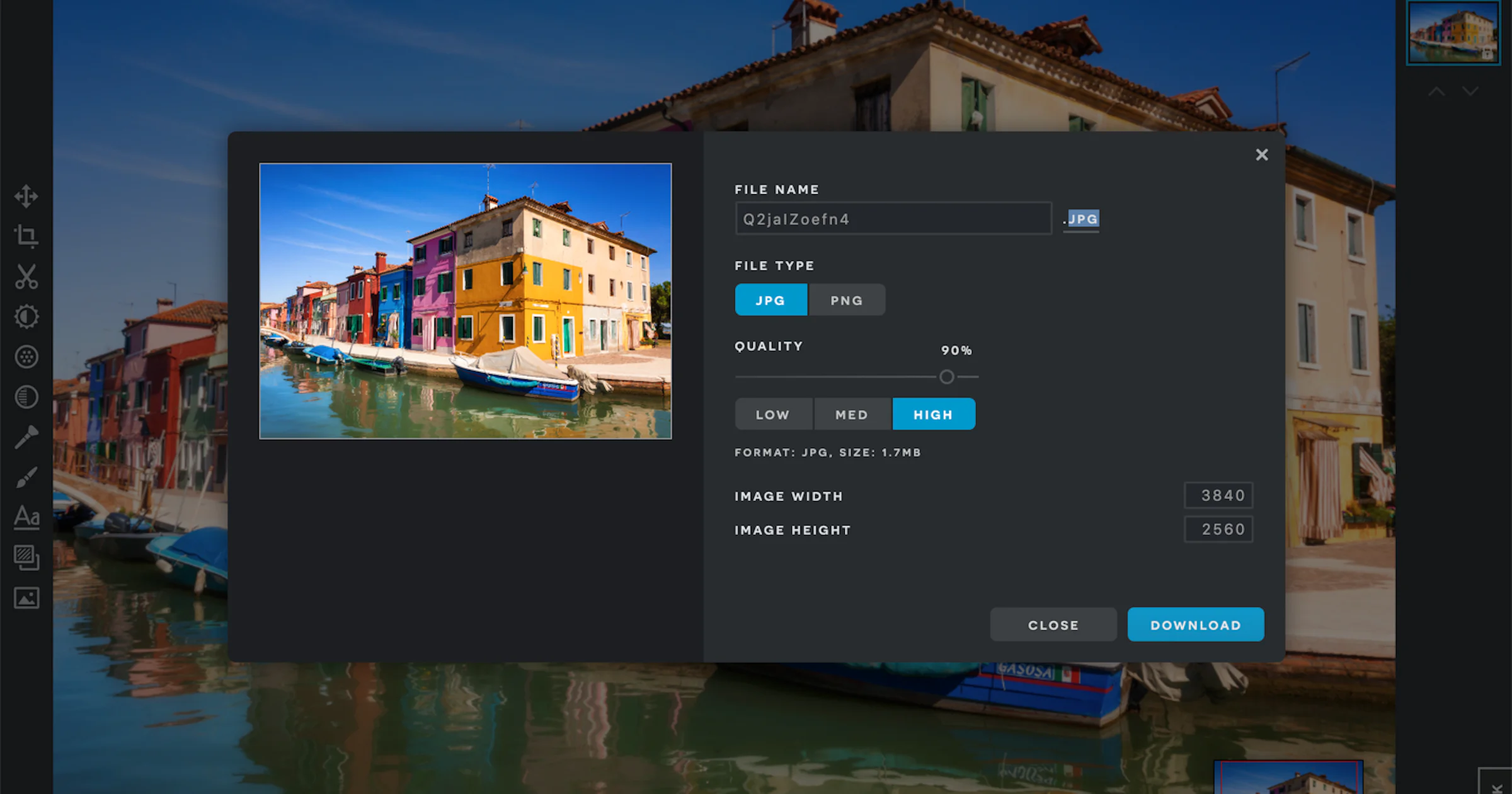Select the Draw brush tool
This screenshot has width=1512, height=794.
tap(26, 477)
